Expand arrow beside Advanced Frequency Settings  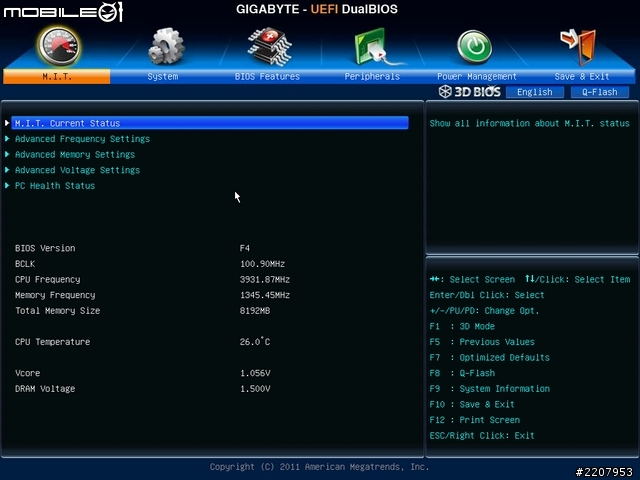point(7,139)
